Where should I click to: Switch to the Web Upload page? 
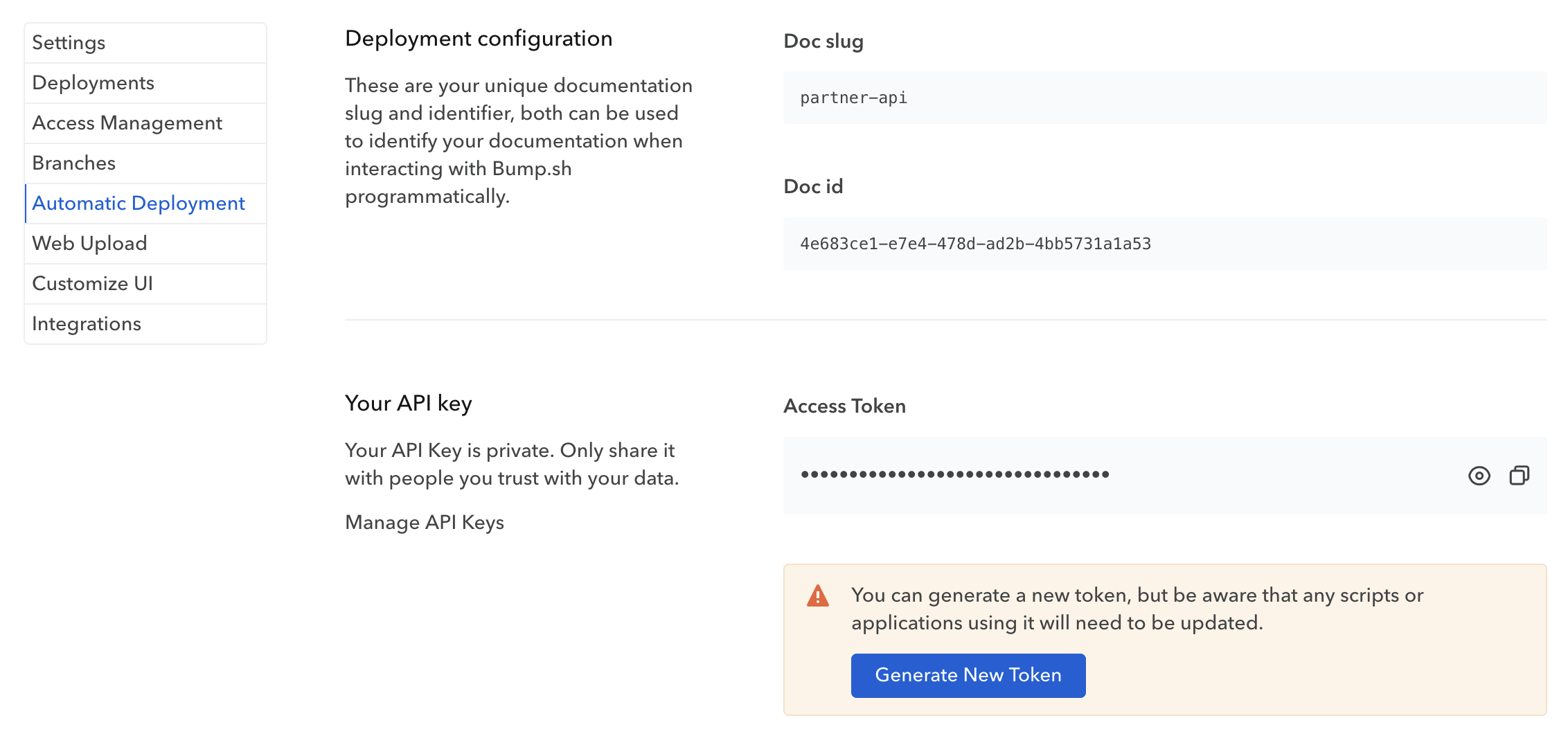89,244
